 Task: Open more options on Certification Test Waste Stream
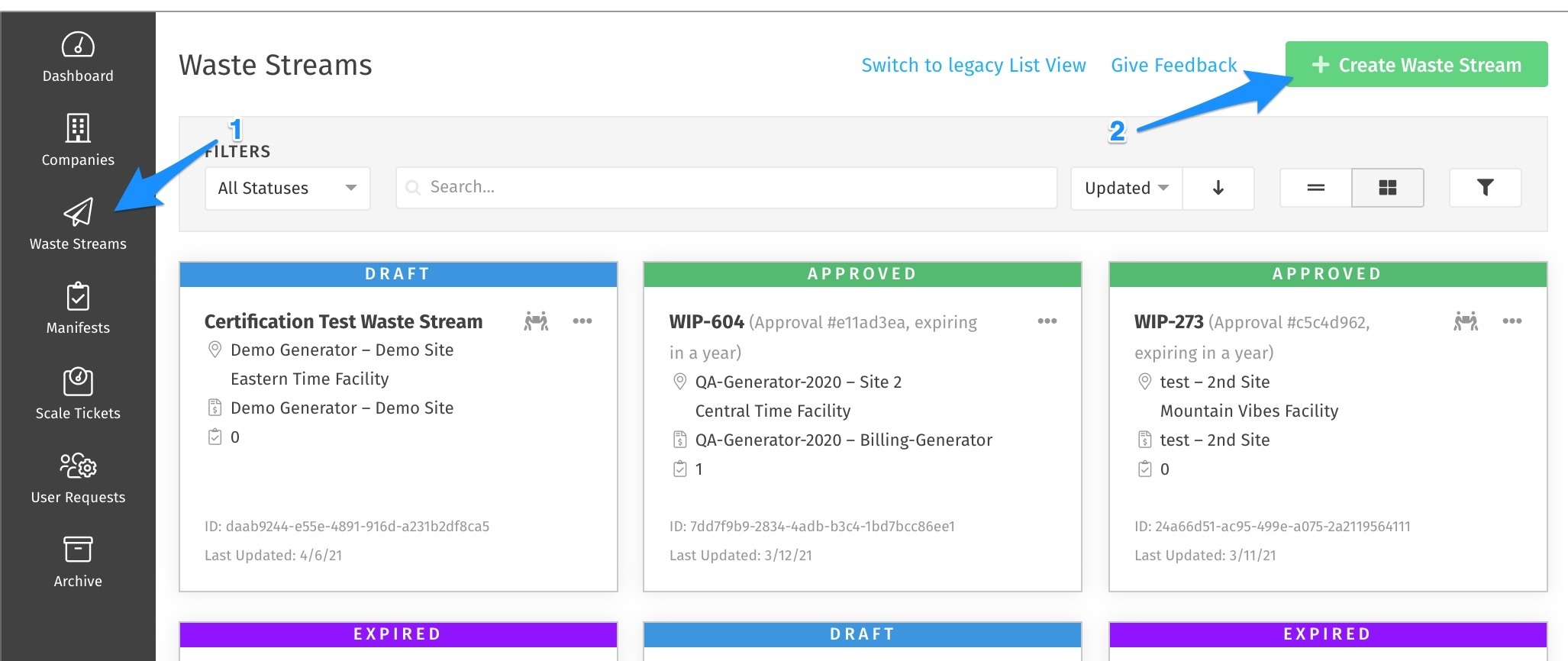click(582, 321)
